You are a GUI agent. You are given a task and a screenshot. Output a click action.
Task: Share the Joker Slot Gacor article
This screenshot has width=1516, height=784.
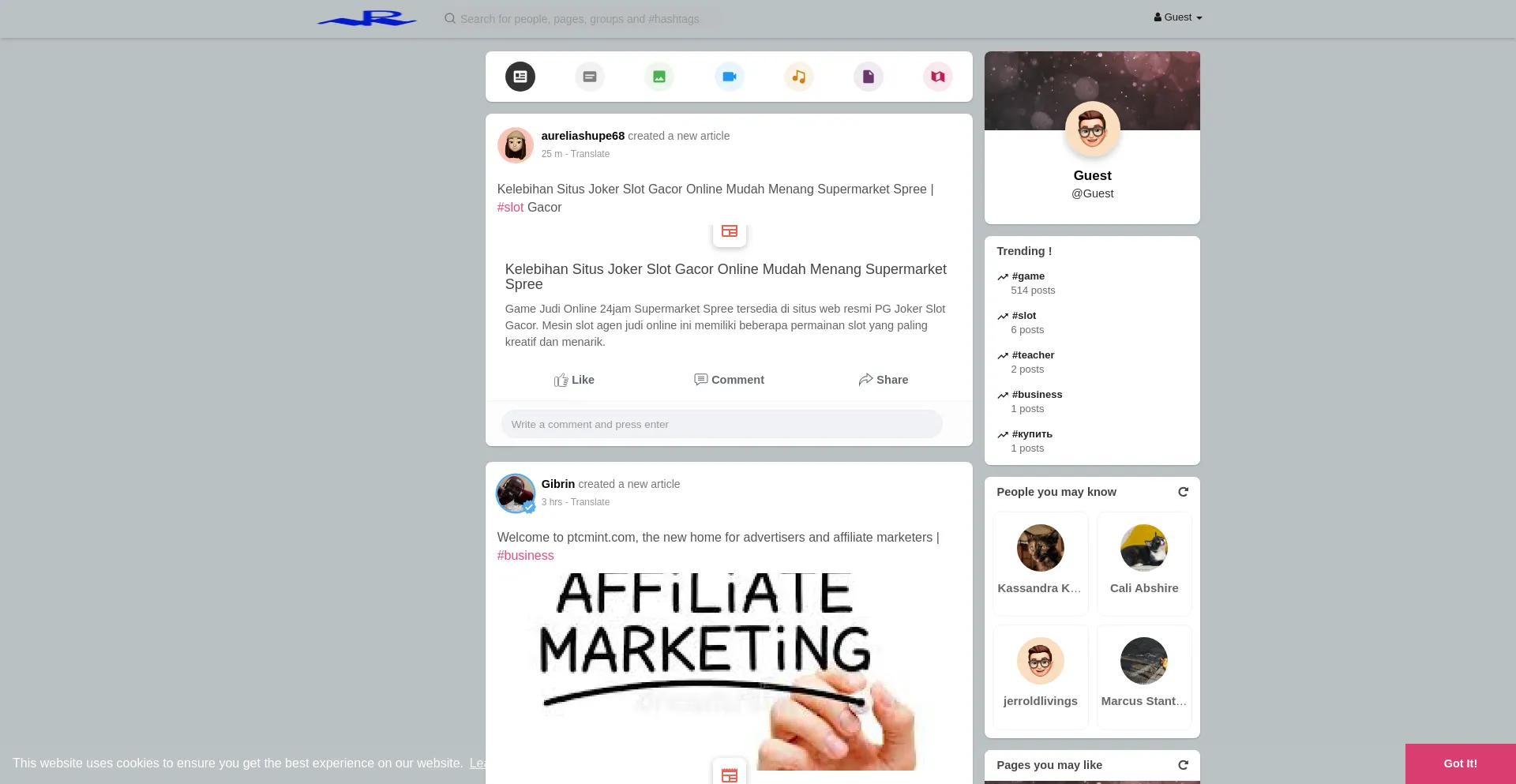click(883, 380)
